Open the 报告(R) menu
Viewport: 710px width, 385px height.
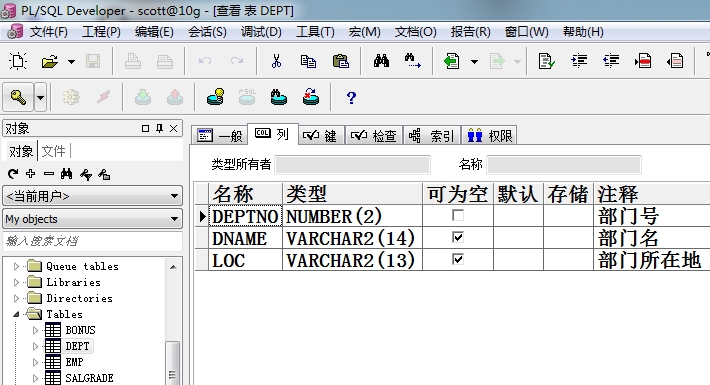tap(470, 32)
